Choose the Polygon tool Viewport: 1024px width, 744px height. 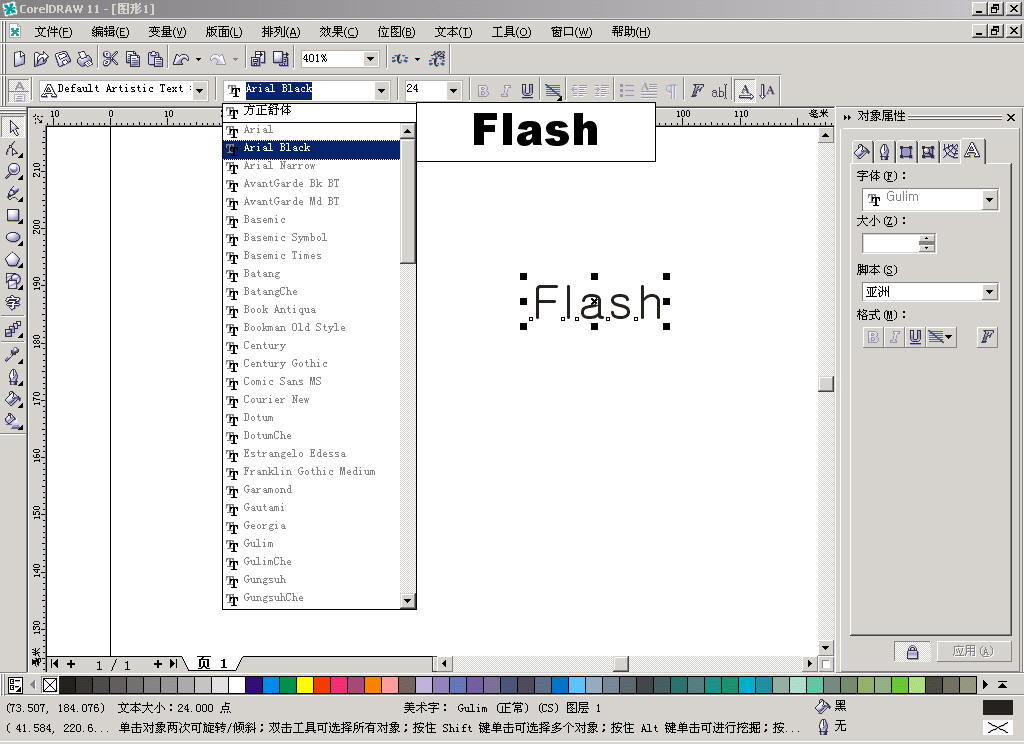point(14,260)
